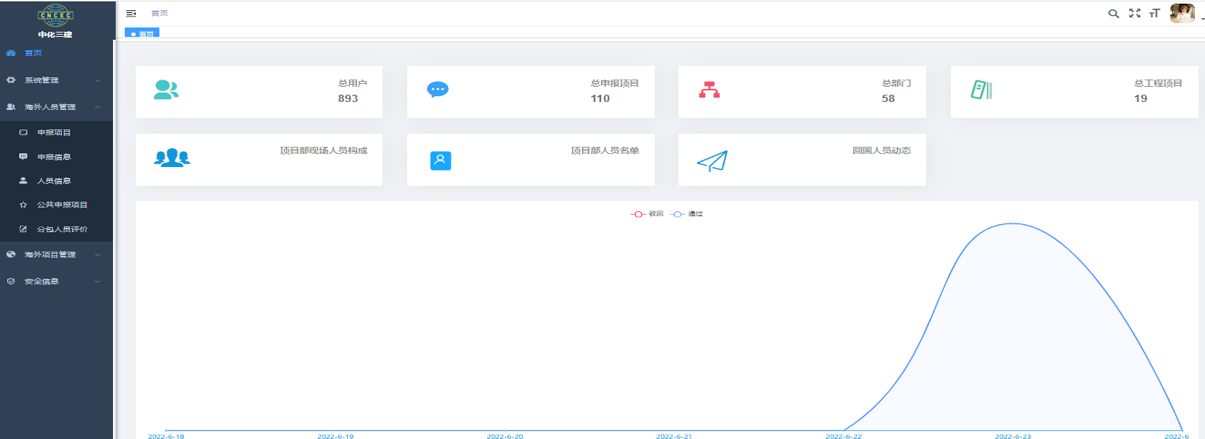Open the search magnifier icon

pos(1114,13)
